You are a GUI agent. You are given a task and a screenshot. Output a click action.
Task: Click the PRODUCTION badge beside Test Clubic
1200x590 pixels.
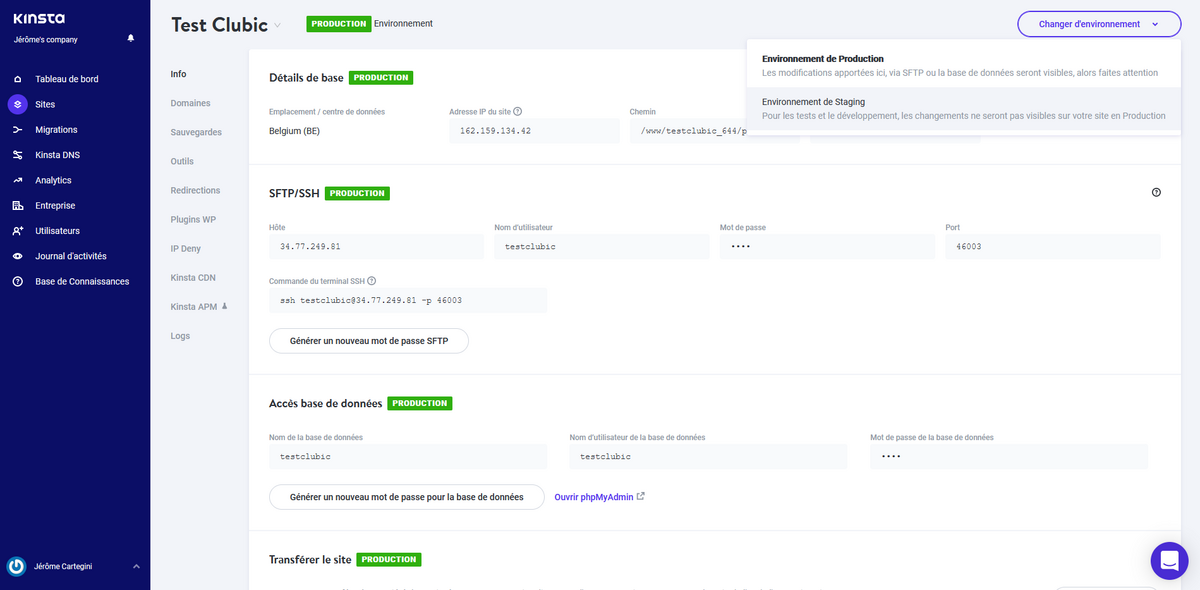(x=339, y=23)
